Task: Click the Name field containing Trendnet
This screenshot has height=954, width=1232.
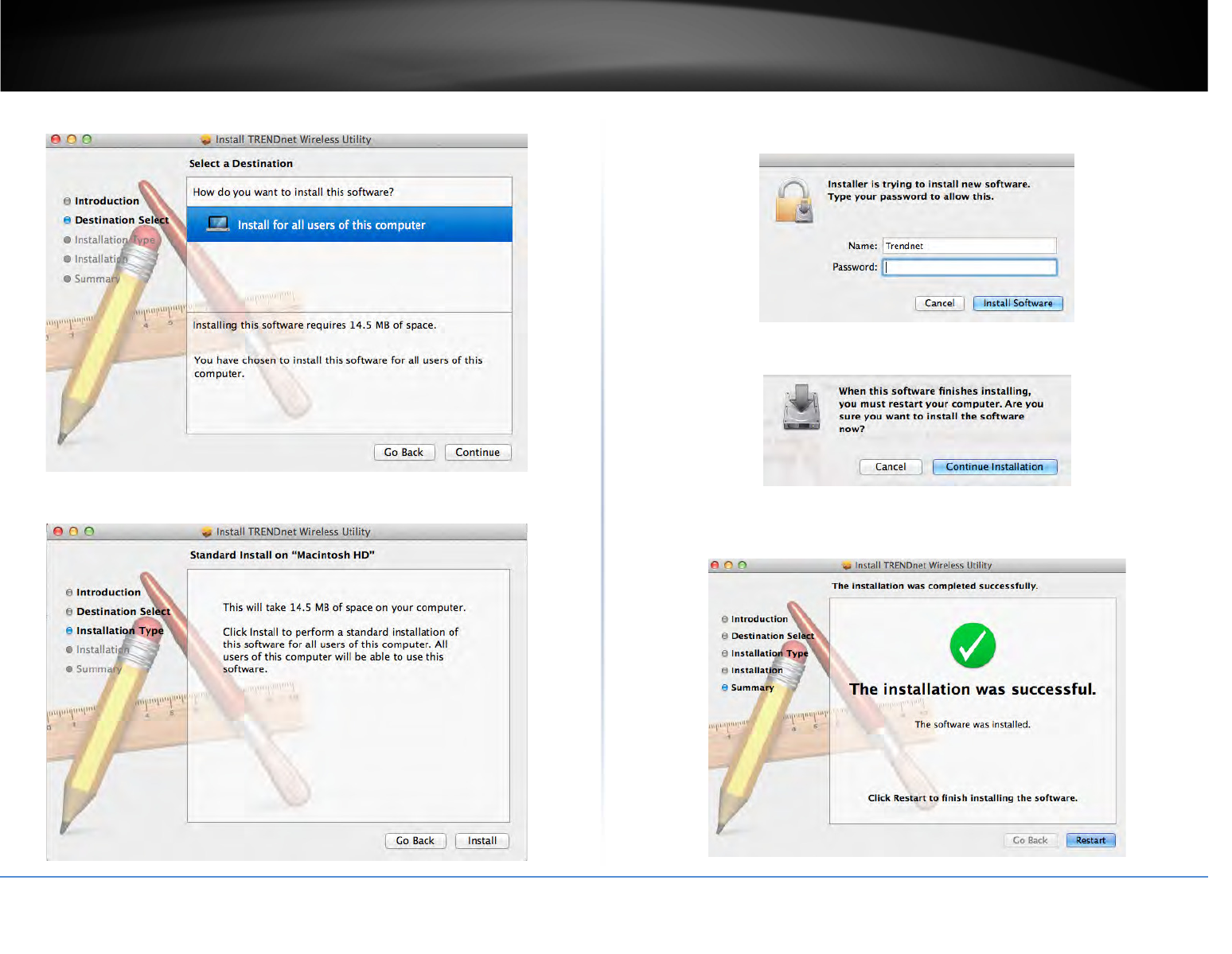Action: click(969, 246)
